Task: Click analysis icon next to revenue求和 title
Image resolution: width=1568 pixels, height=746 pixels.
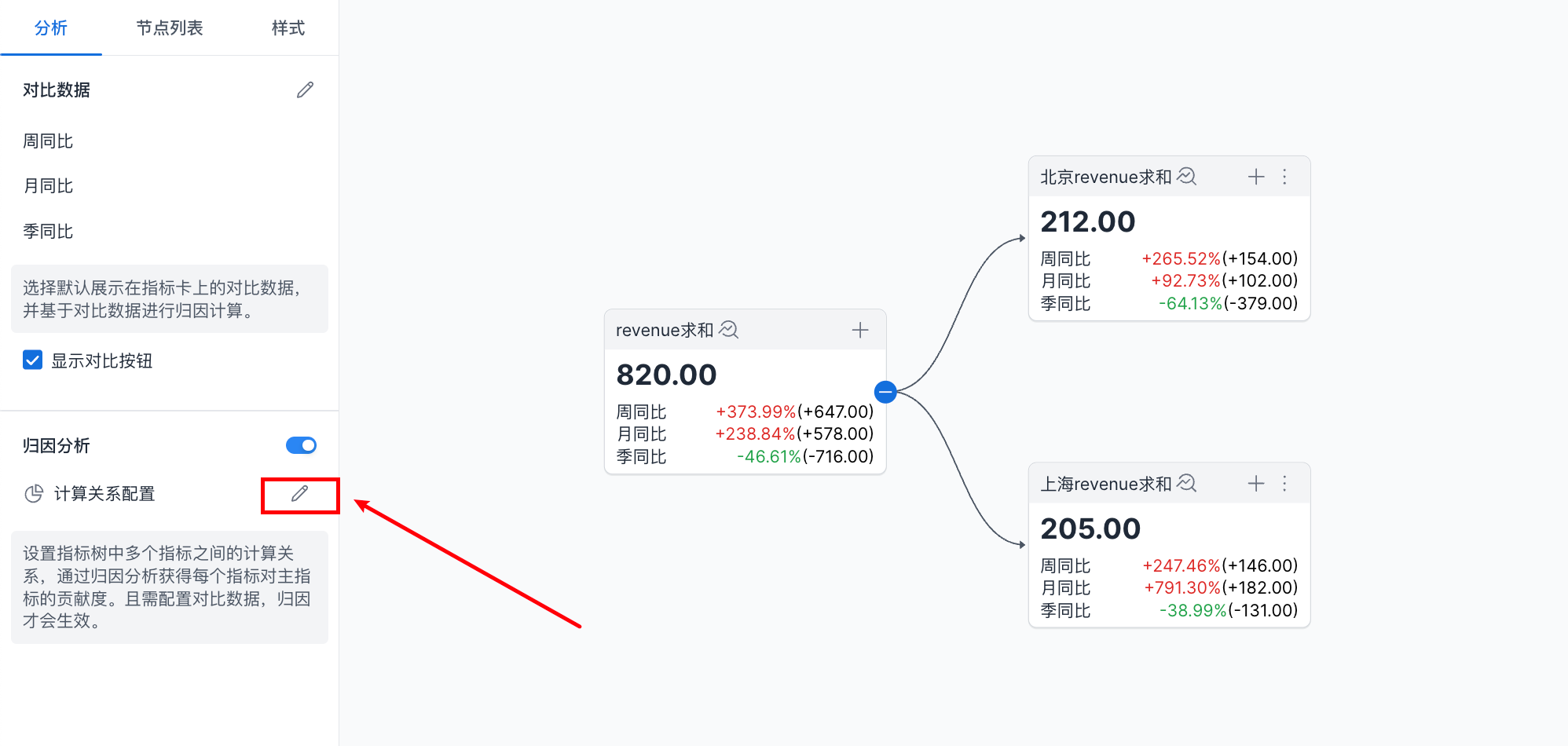Action: (x=729, y=330)
